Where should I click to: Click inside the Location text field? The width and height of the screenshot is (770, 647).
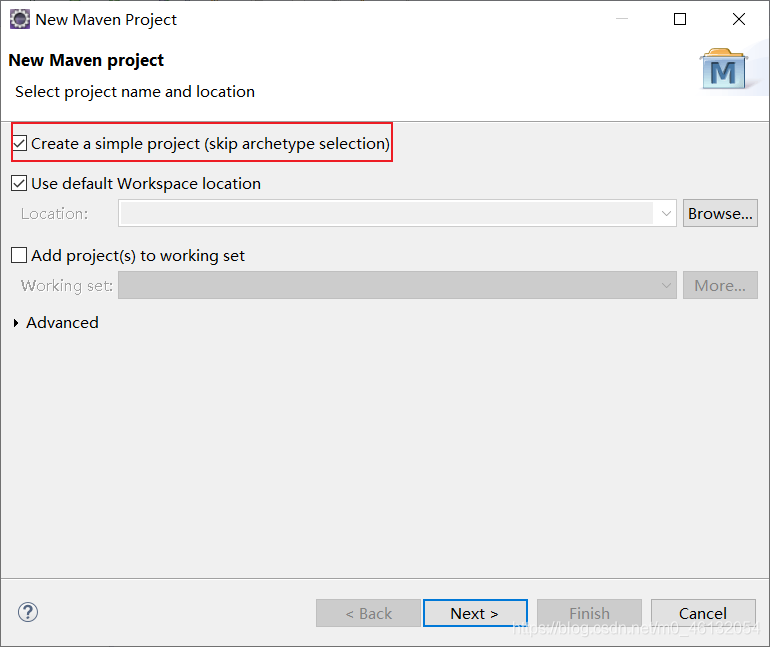[386, 213]
